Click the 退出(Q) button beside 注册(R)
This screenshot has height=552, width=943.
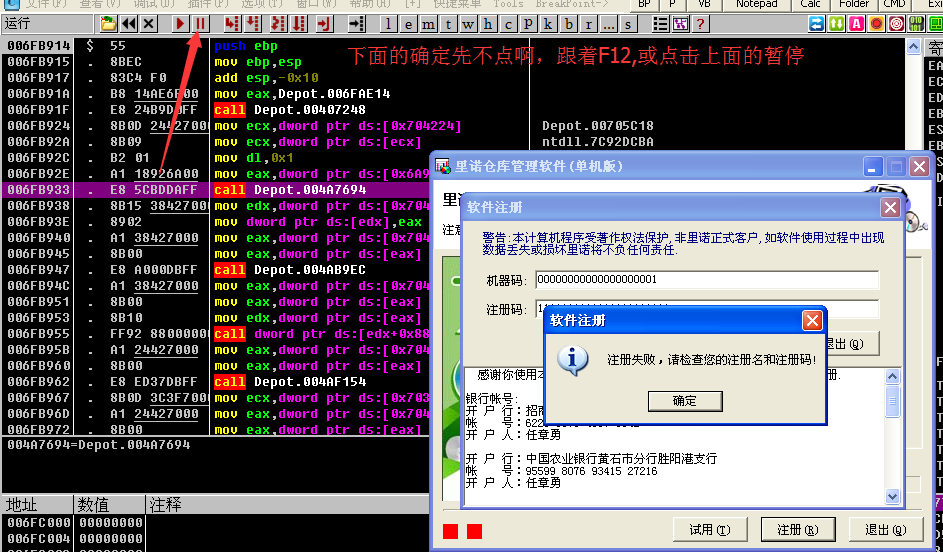885,530
